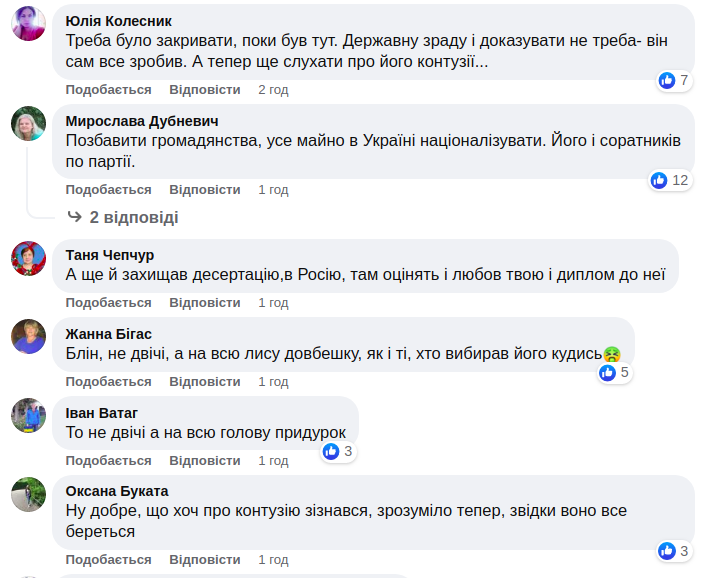The height and width of the screenshot is (578, 706).
Task: Click the like reaction icon showing 12
Action: (x=659, y=180)
